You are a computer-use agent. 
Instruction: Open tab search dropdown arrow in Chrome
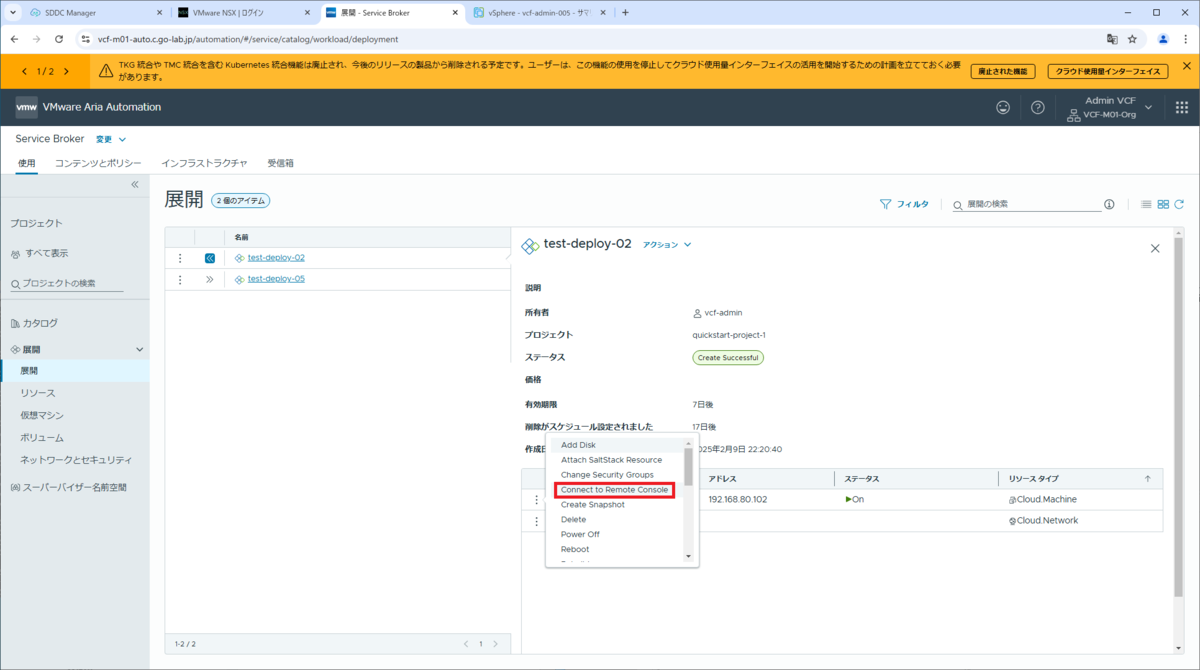pyautogui.click(x=11, y=13)
